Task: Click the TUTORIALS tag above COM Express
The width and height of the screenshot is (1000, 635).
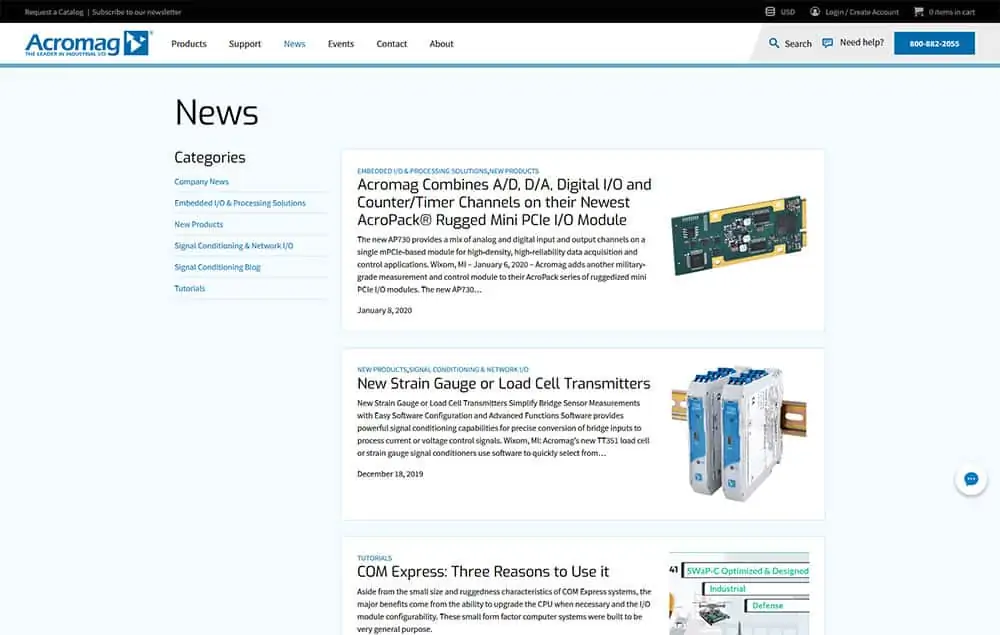Action: [x=374, y=558]
